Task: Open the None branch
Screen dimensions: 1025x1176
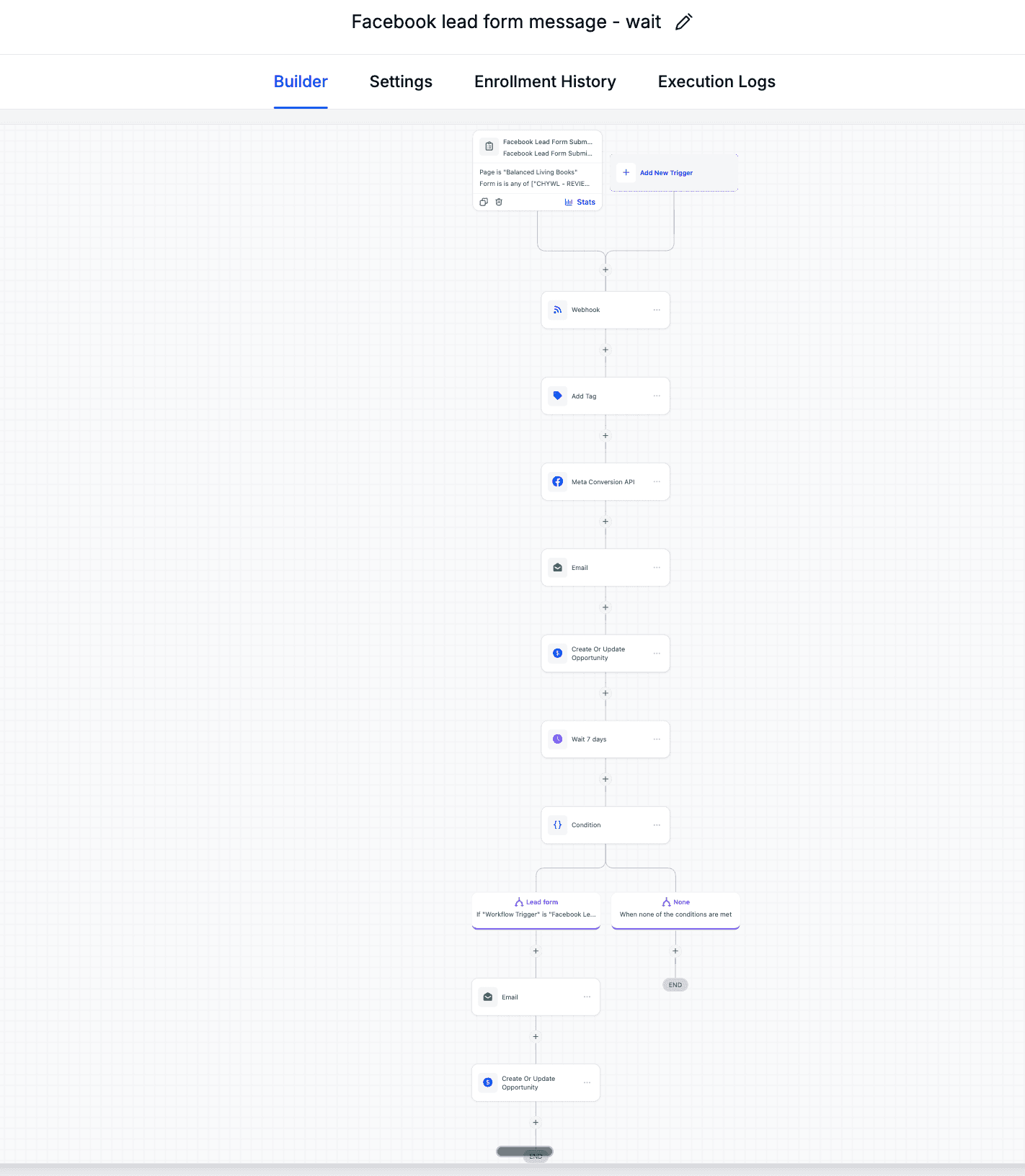Action: click(675, 909)
